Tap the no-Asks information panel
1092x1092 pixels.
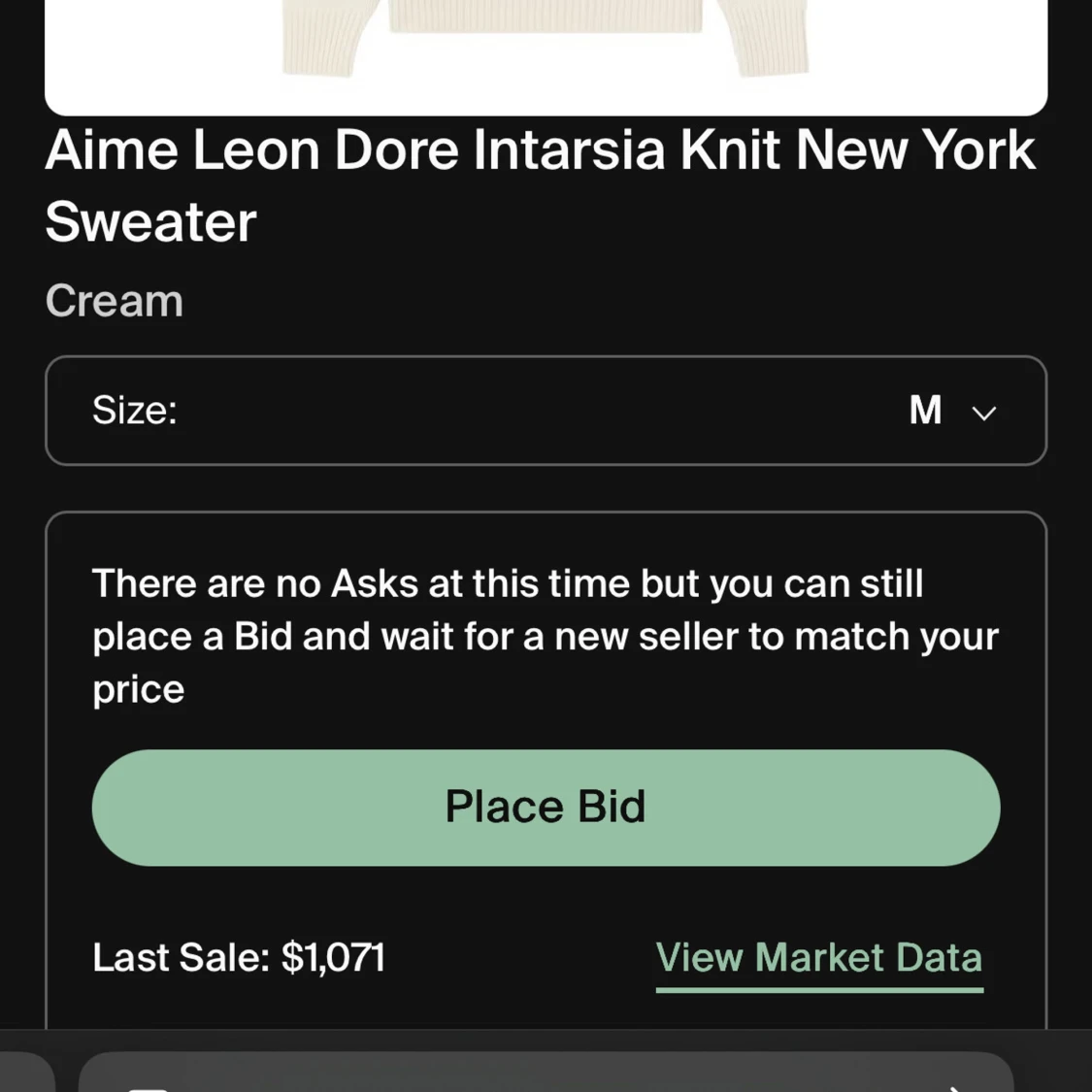point(546,636)
